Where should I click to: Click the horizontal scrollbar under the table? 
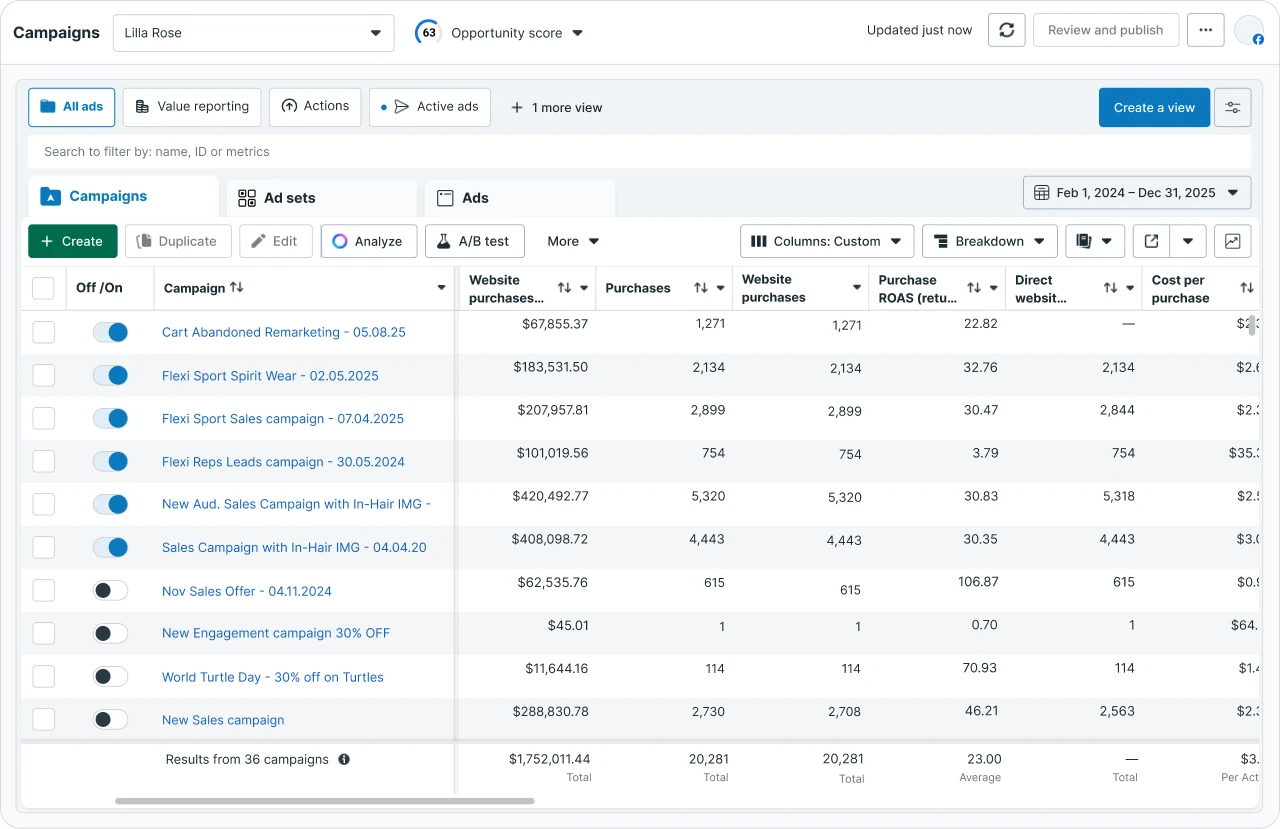click(x=325, y=801)
